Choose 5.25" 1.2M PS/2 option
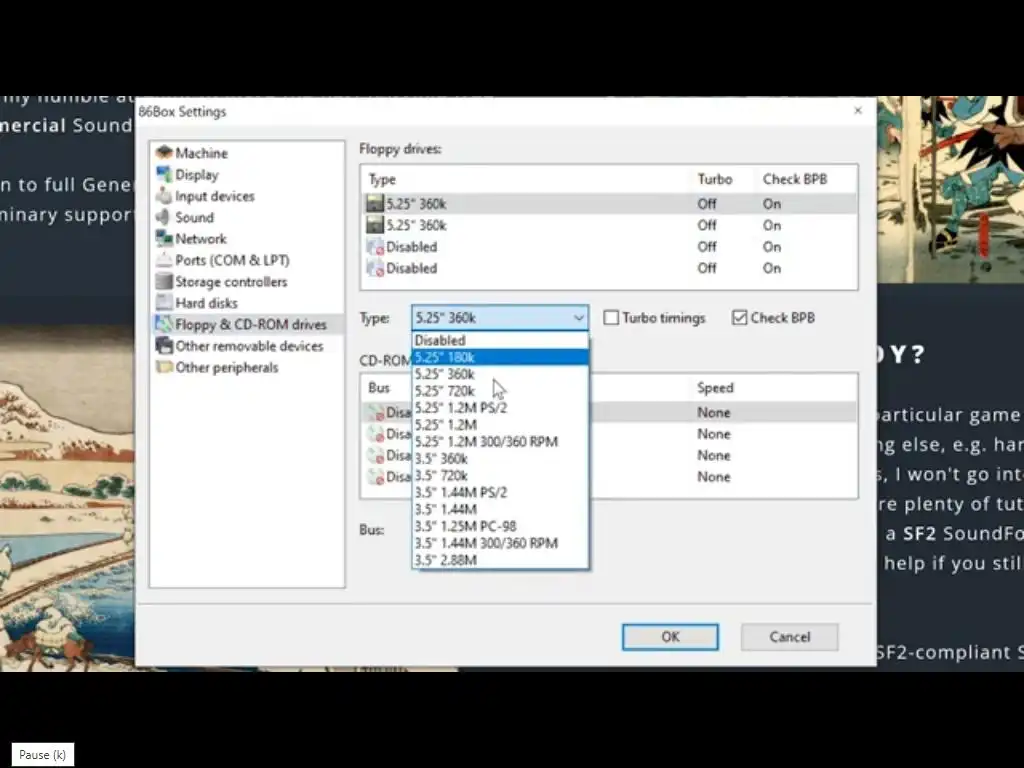The image size is (1024, 768). point(500,408)
